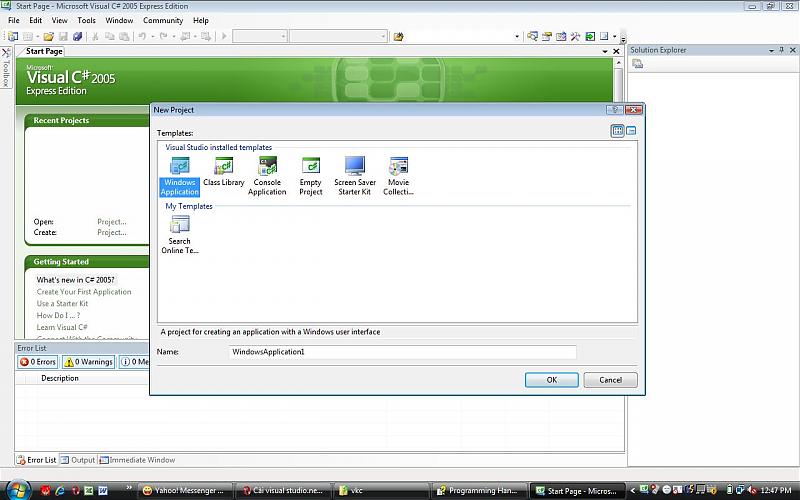The height and width of the screenshot is (500, 800).
Task: Expand the Toolbox side panel
Action: tap(5, 70)
